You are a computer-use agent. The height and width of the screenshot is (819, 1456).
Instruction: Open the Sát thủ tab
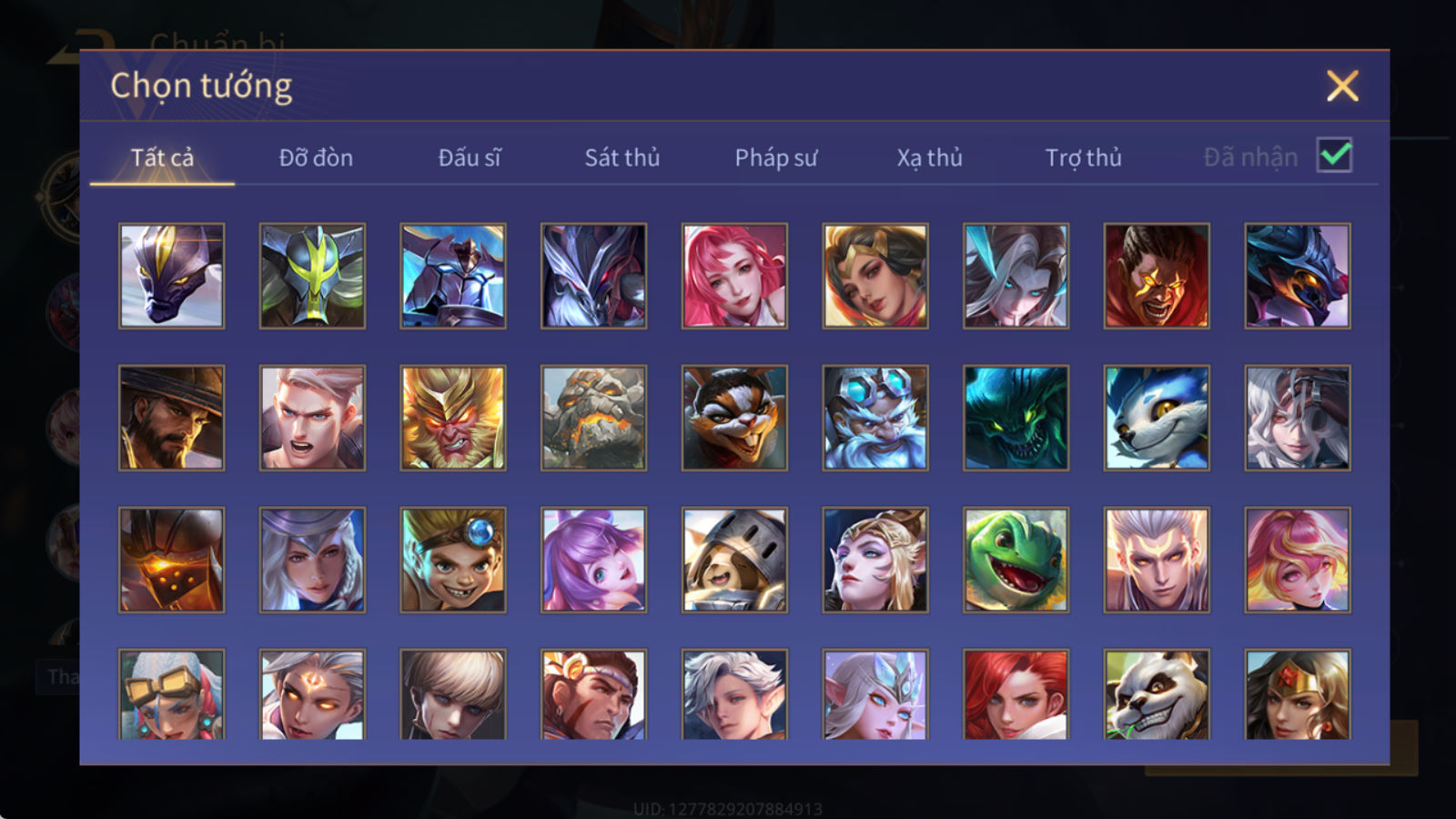point(622,157)
